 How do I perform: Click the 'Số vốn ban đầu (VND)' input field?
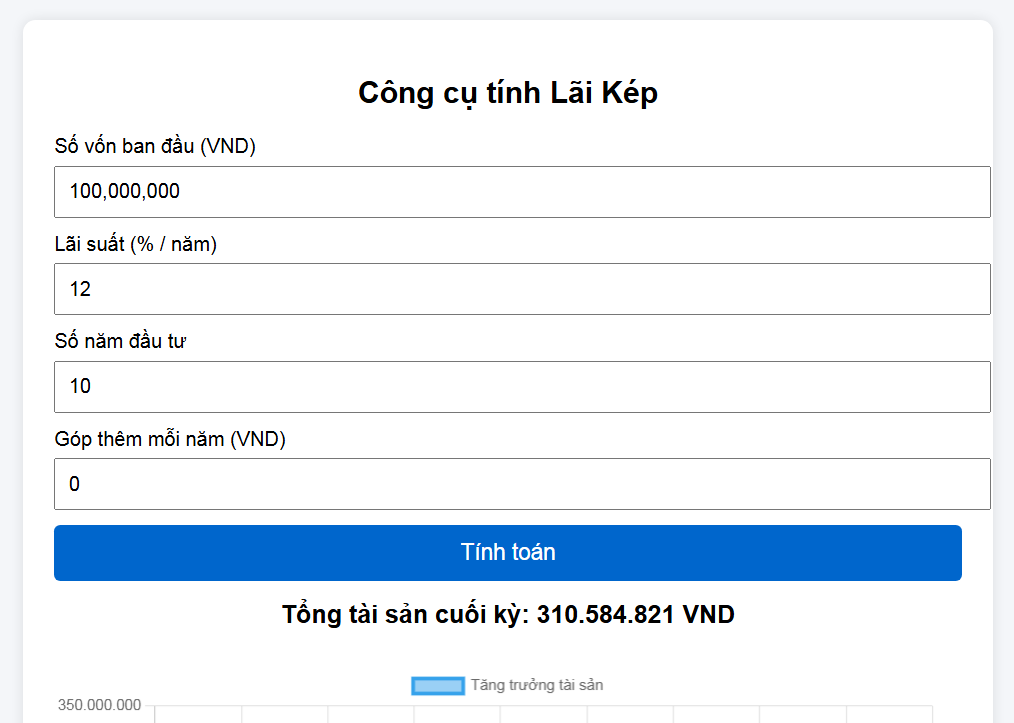click(522, 192)
